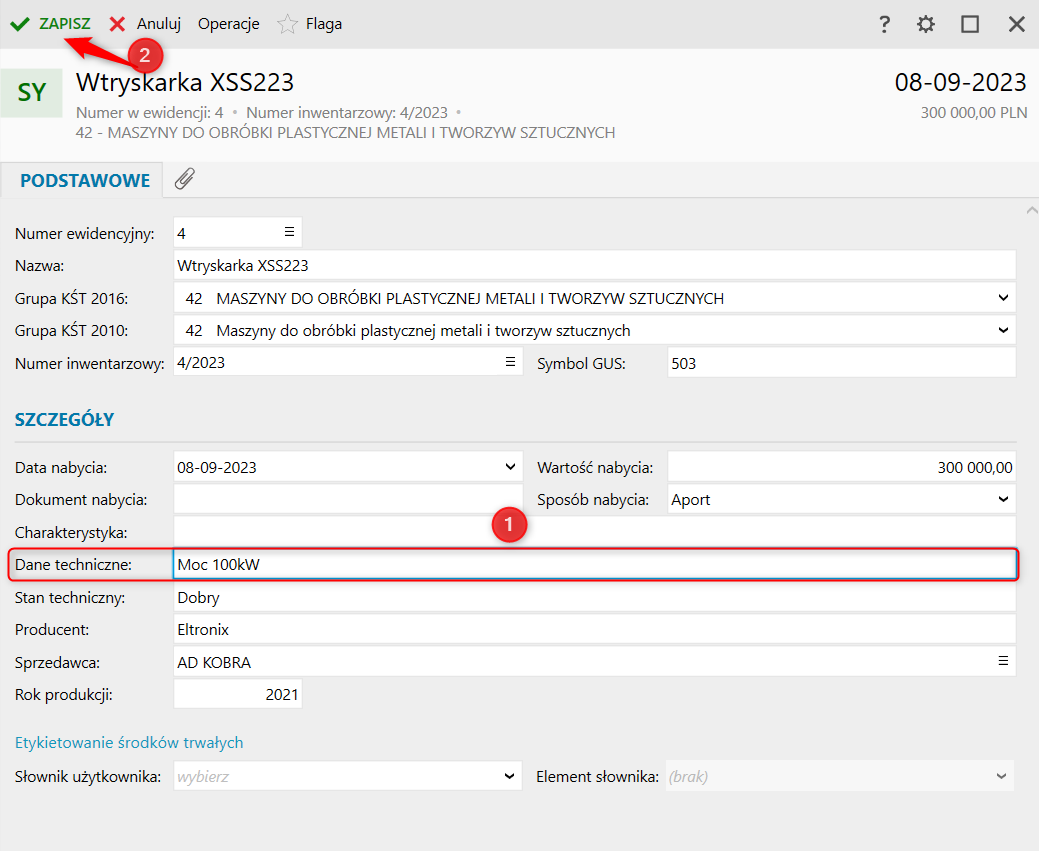This screenshot has height=851, width=1039.
Task: Expand the Grupa KŚT 2016 dropdown
Action: click(1003, 298)
